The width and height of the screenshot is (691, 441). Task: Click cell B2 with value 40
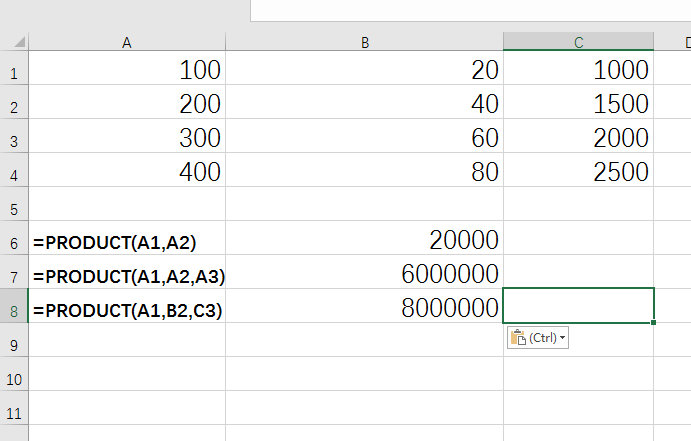(x=364, y=102)
